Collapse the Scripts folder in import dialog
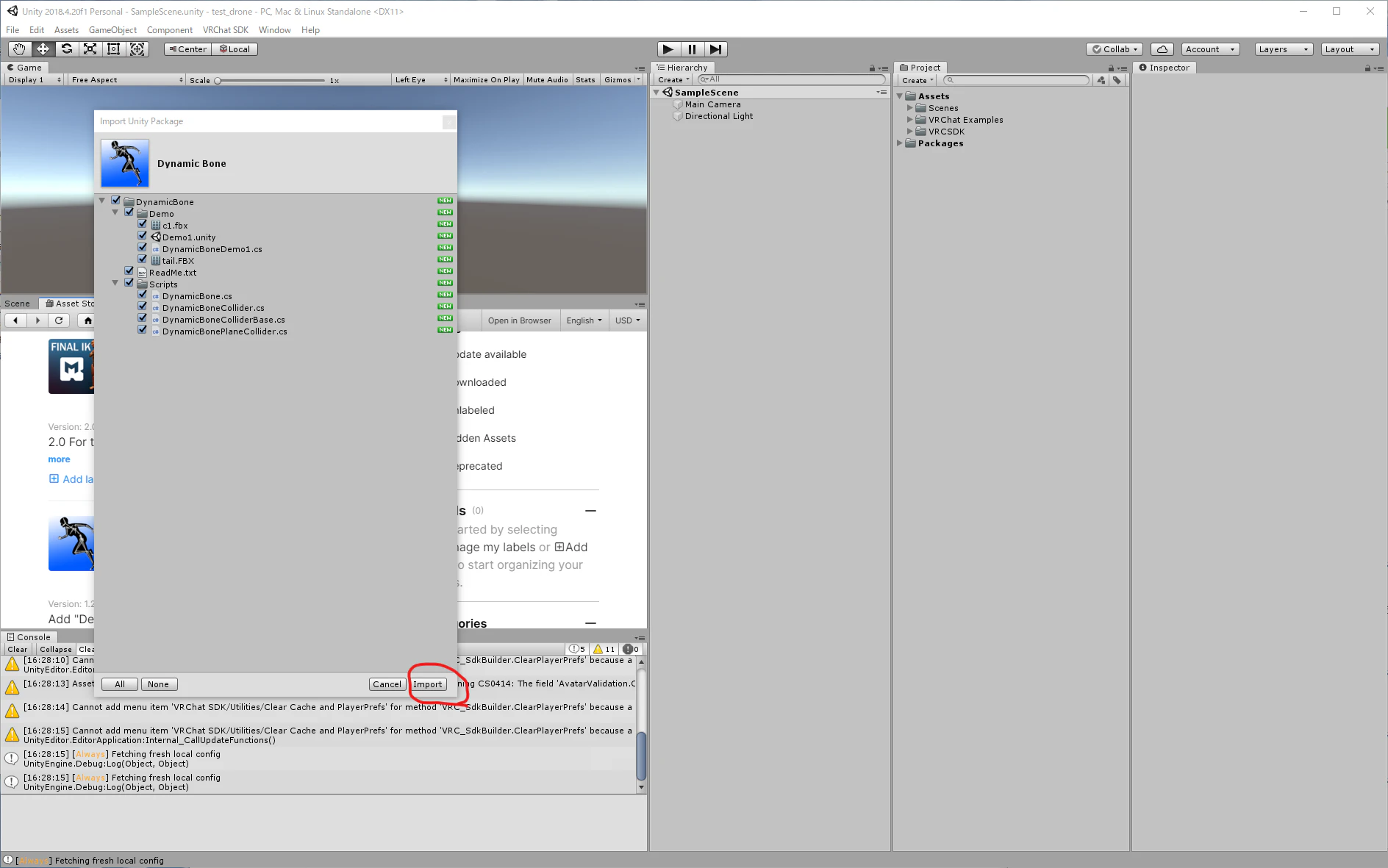 [115, 283]
